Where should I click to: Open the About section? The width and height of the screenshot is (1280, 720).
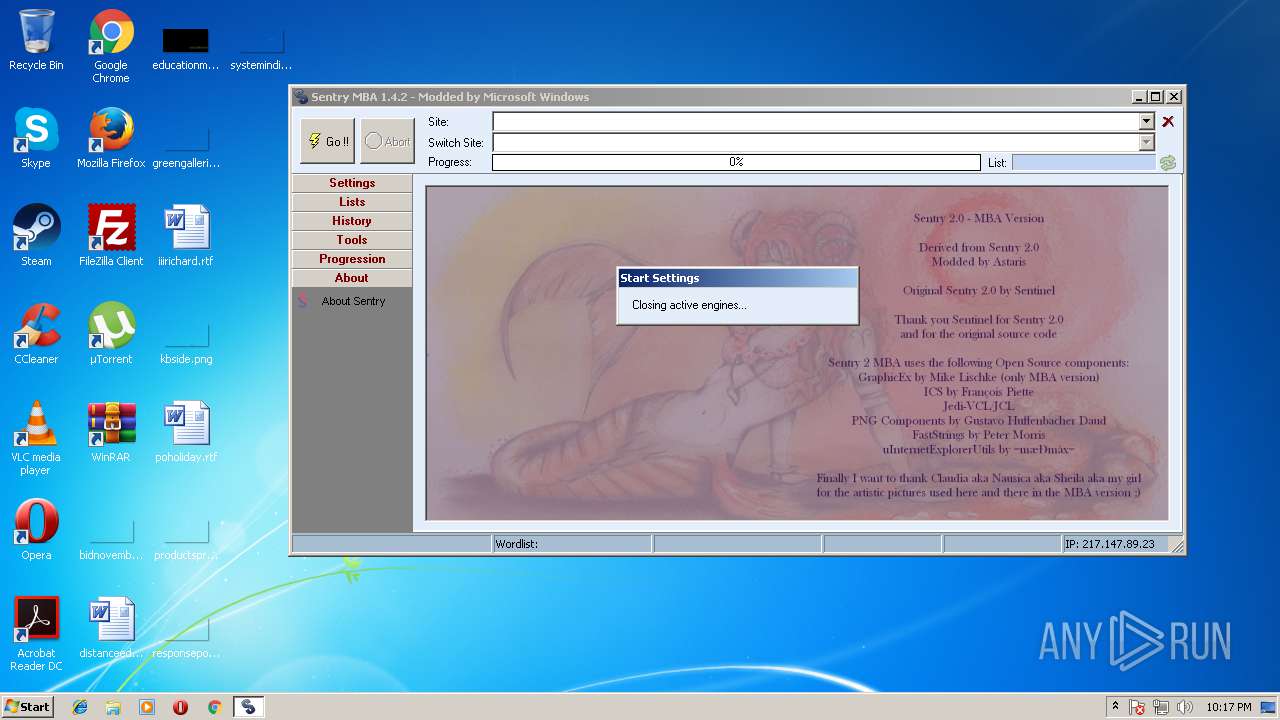pyautogui.click(x=352, y=278)
